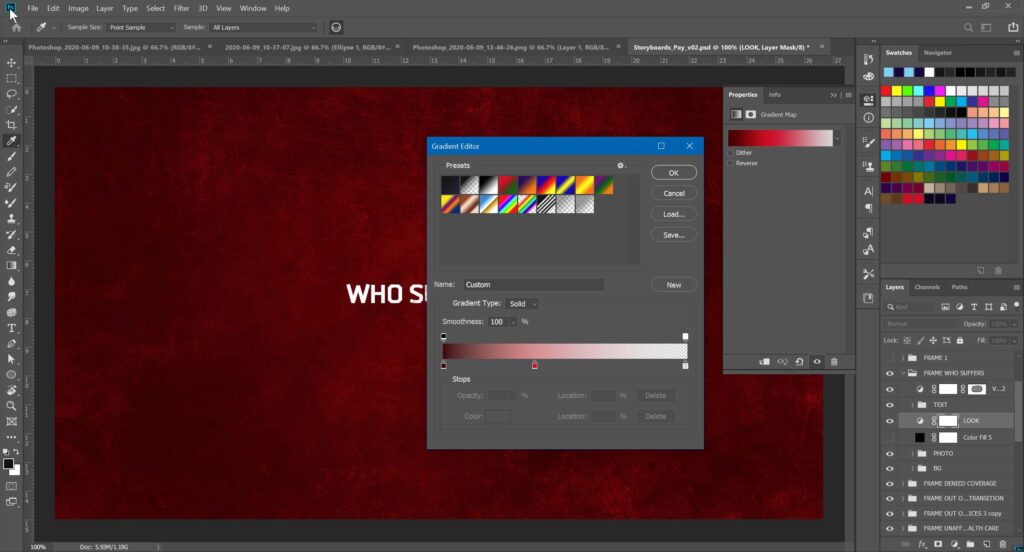This screenshot has width=1024, height=552.
Task: Switch to the Channels tab
Action: point(927,287)
